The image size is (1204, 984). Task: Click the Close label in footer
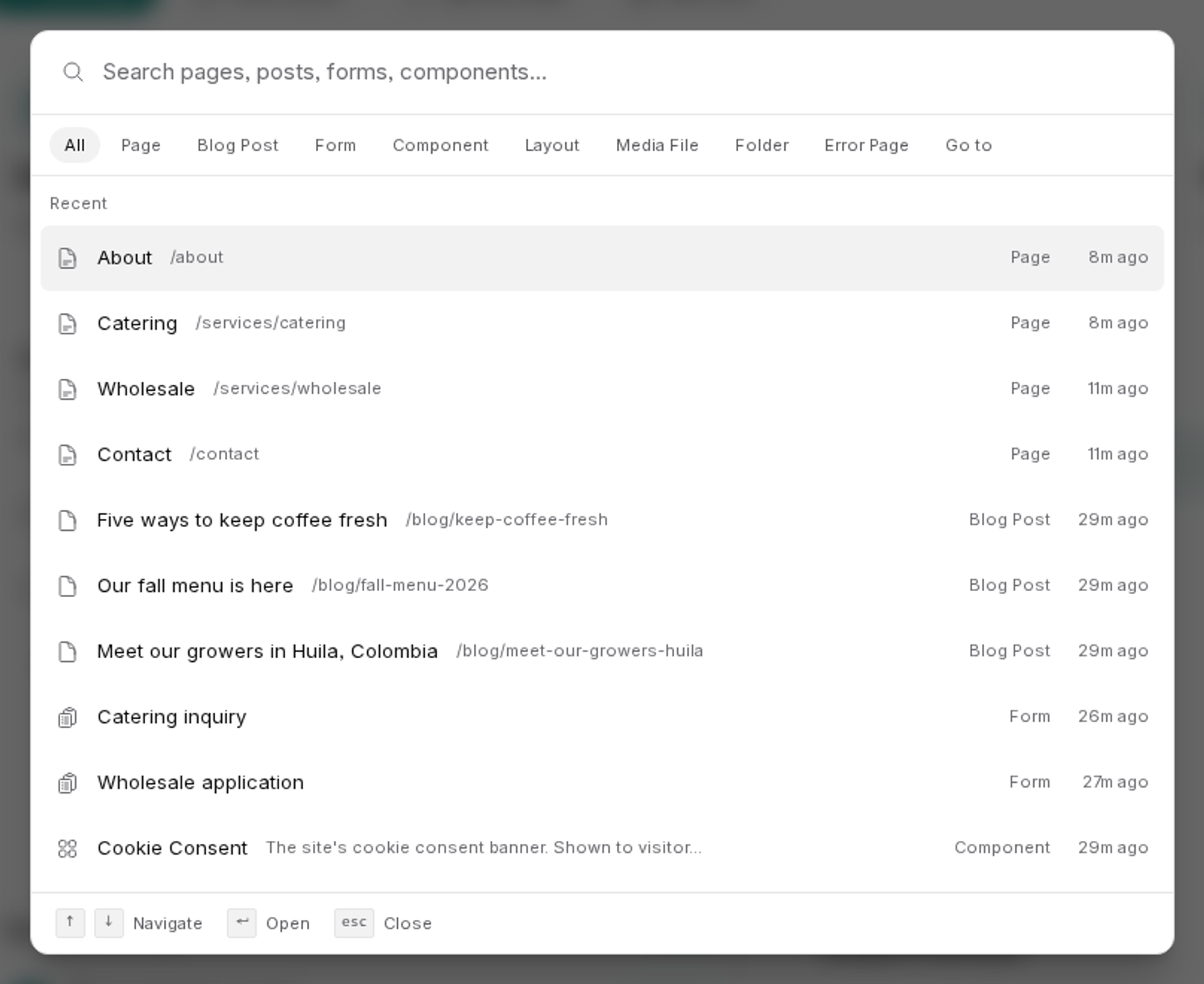point(407,924)
